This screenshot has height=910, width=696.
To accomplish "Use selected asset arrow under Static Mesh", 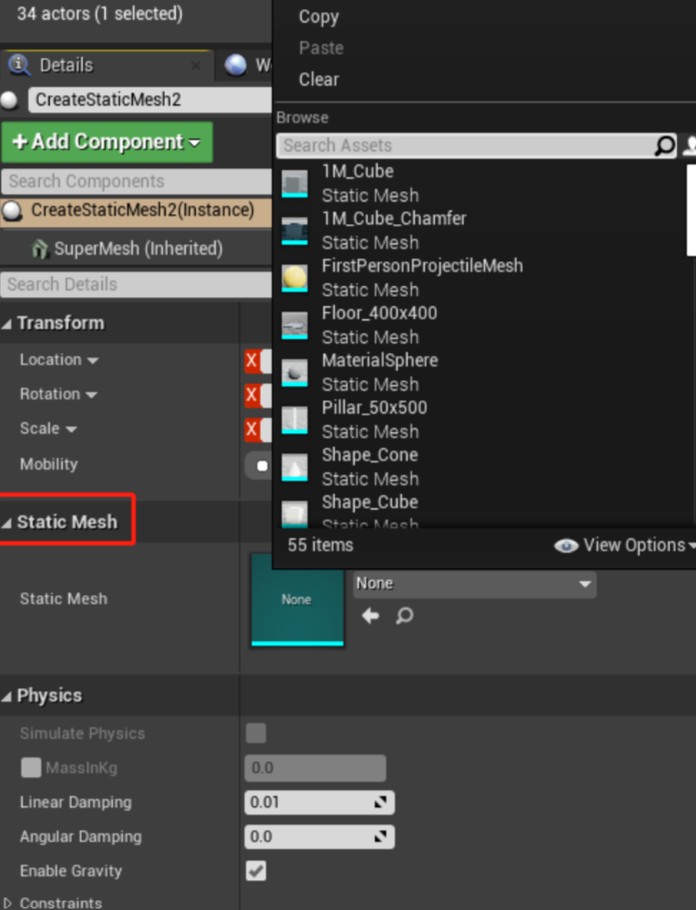I will click(370, 615).
